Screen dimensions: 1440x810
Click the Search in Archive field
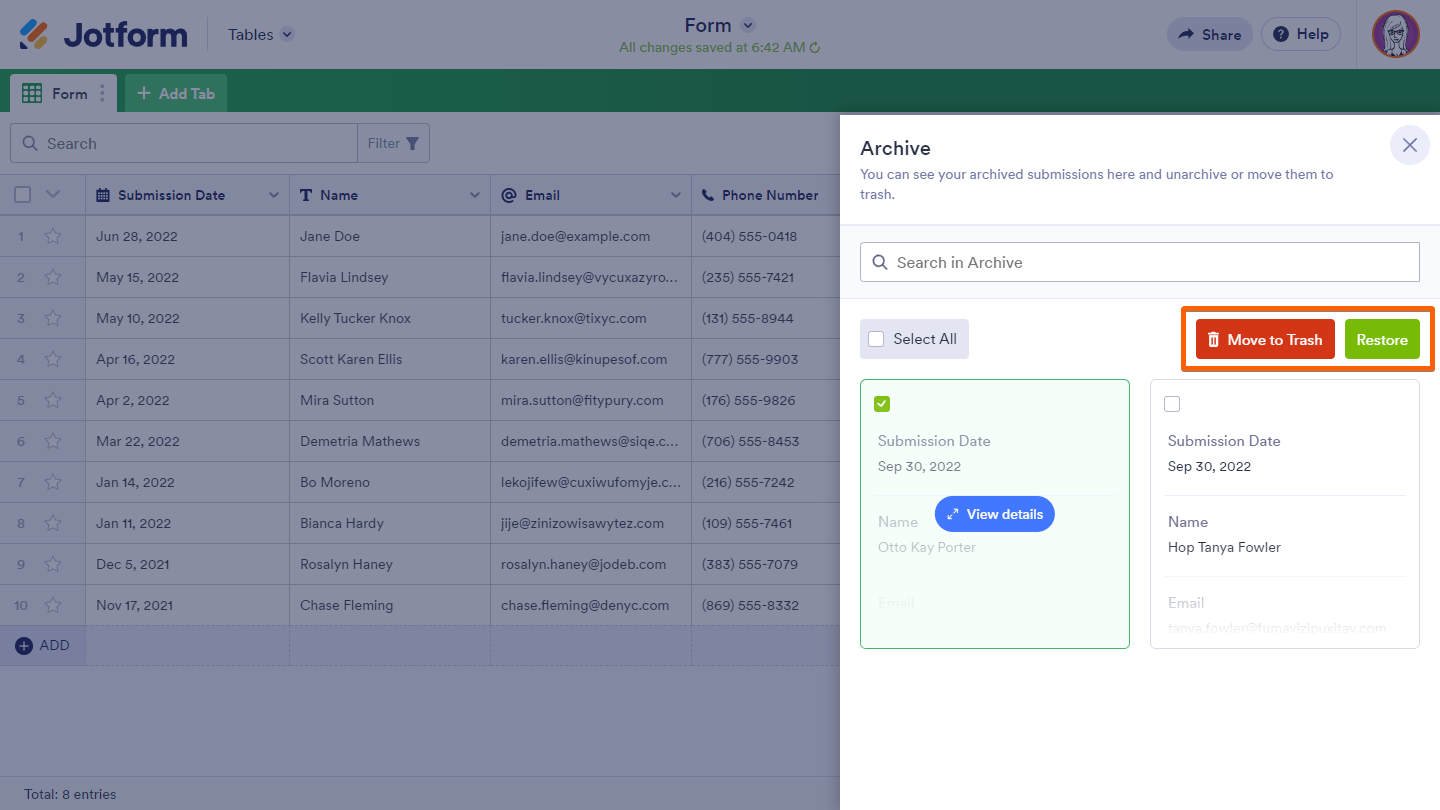1140,262
